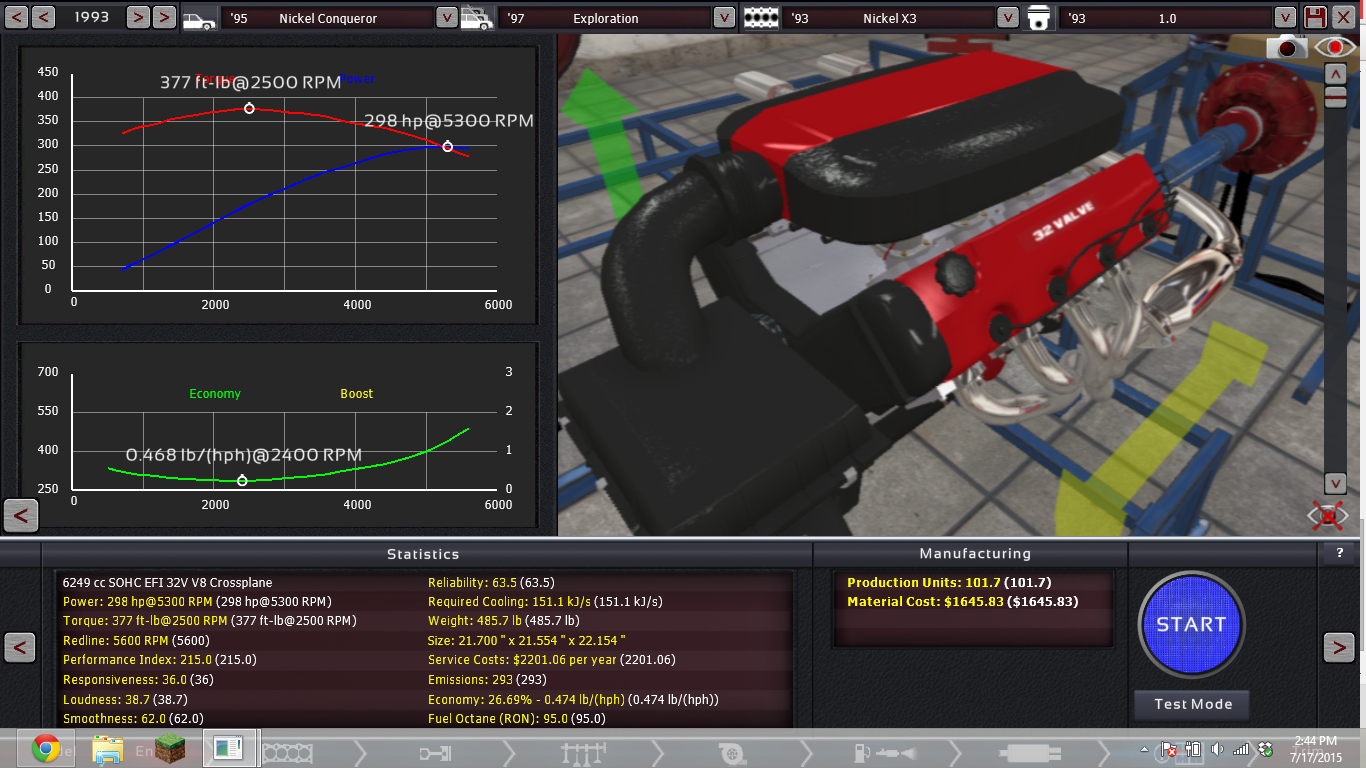Click the year value 1993
Viewport: 1366px width, 768px height.
[x=92, y=18]
